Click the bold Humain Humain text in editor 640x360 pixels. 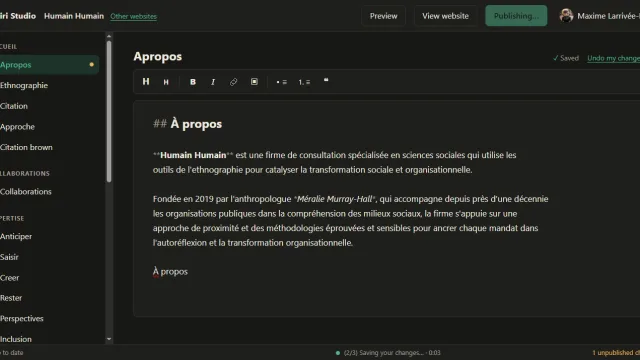[193, 155]
